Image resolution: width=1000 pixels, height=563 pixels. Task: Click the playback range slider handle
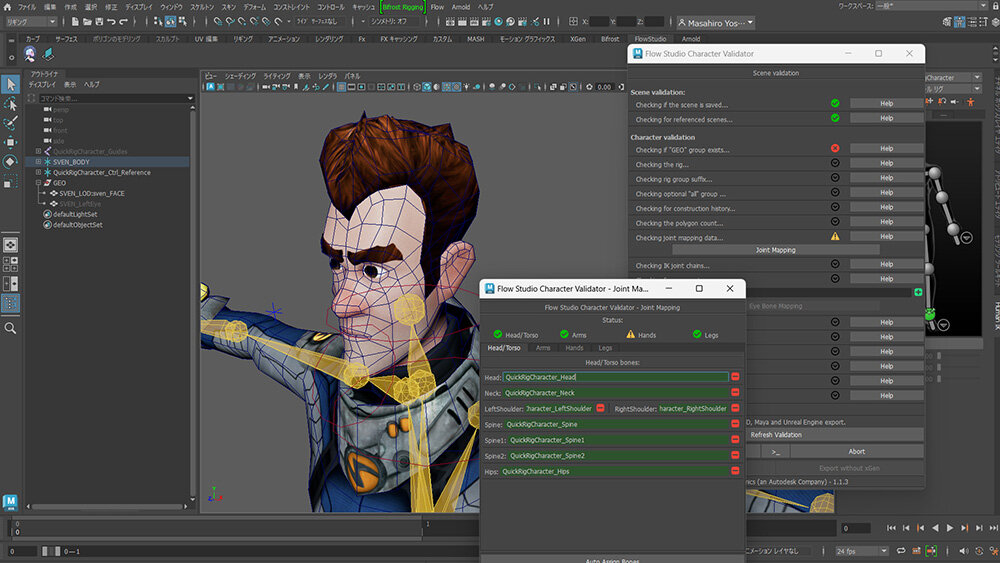tap(51, 551)
